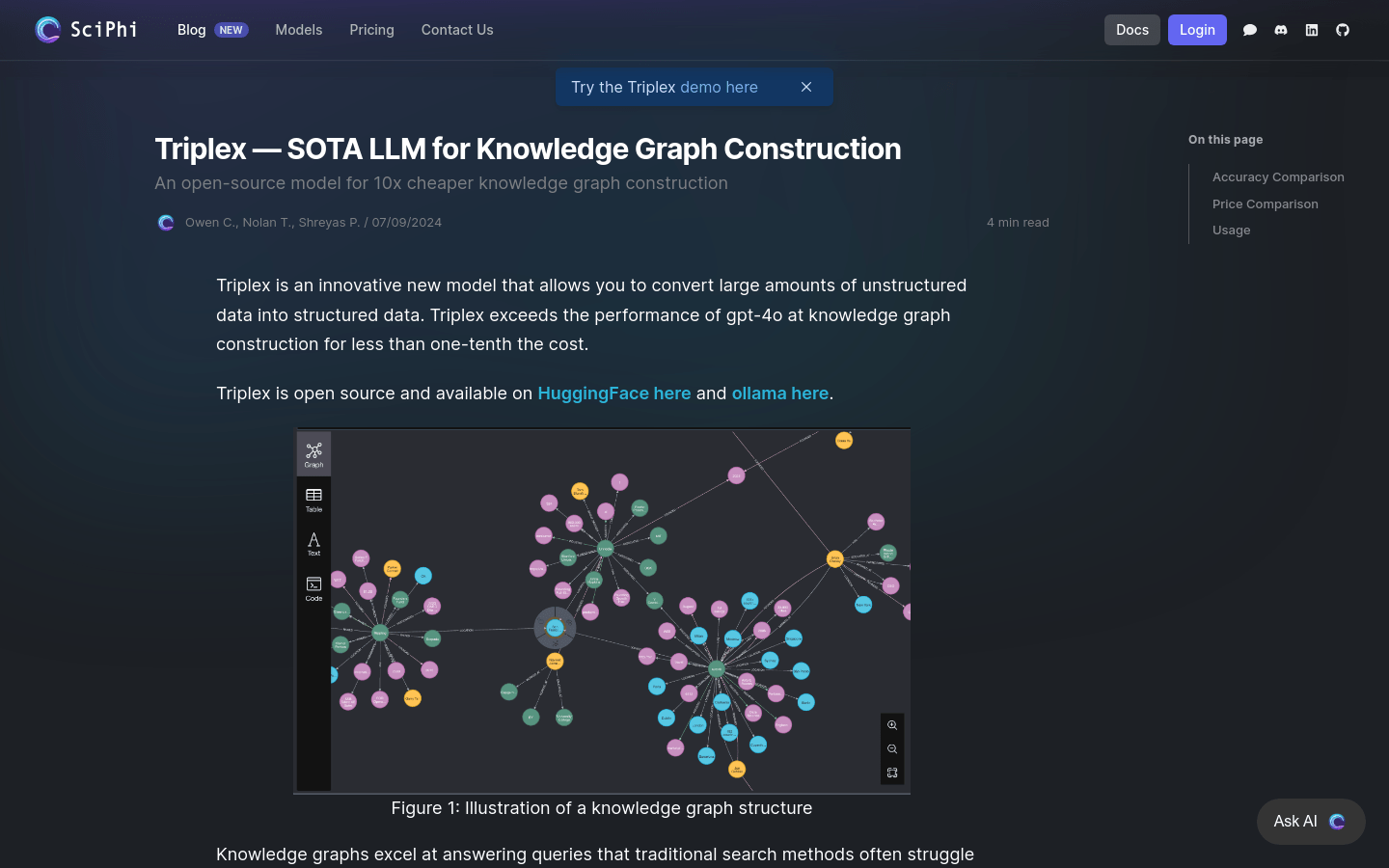Open the Ask AI button
The width and height of the screenshot is (1389, 868).
1311,822
